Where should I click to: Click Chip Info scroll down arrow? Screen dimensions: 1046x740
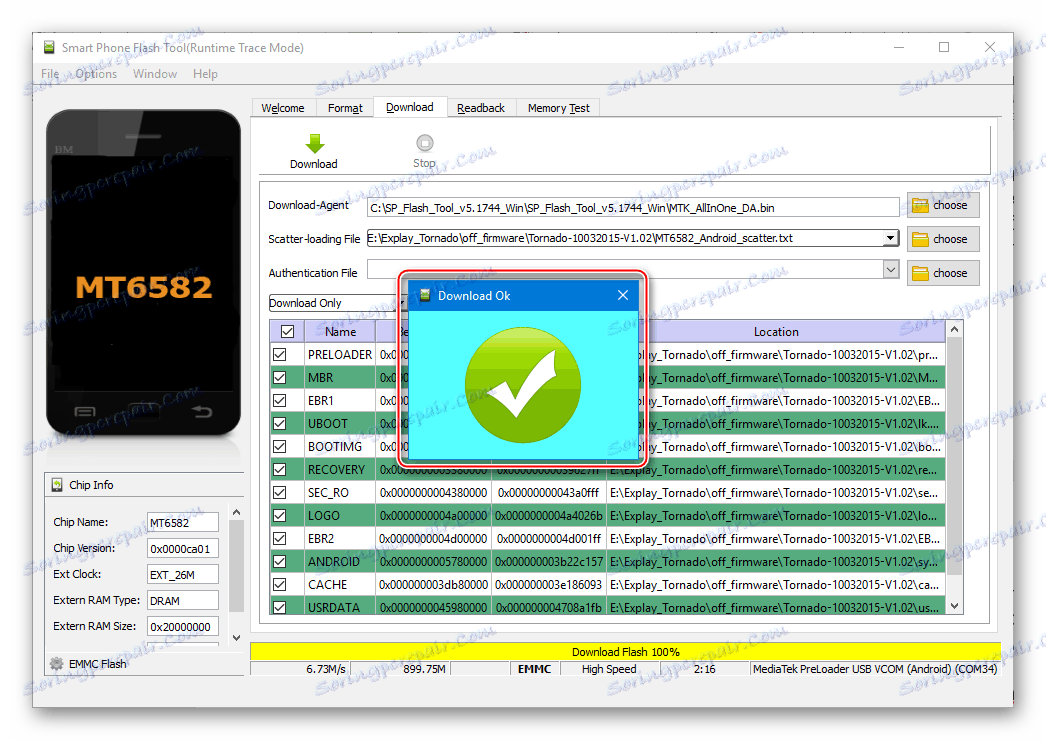pyautogui.click(x=236, y=638)
